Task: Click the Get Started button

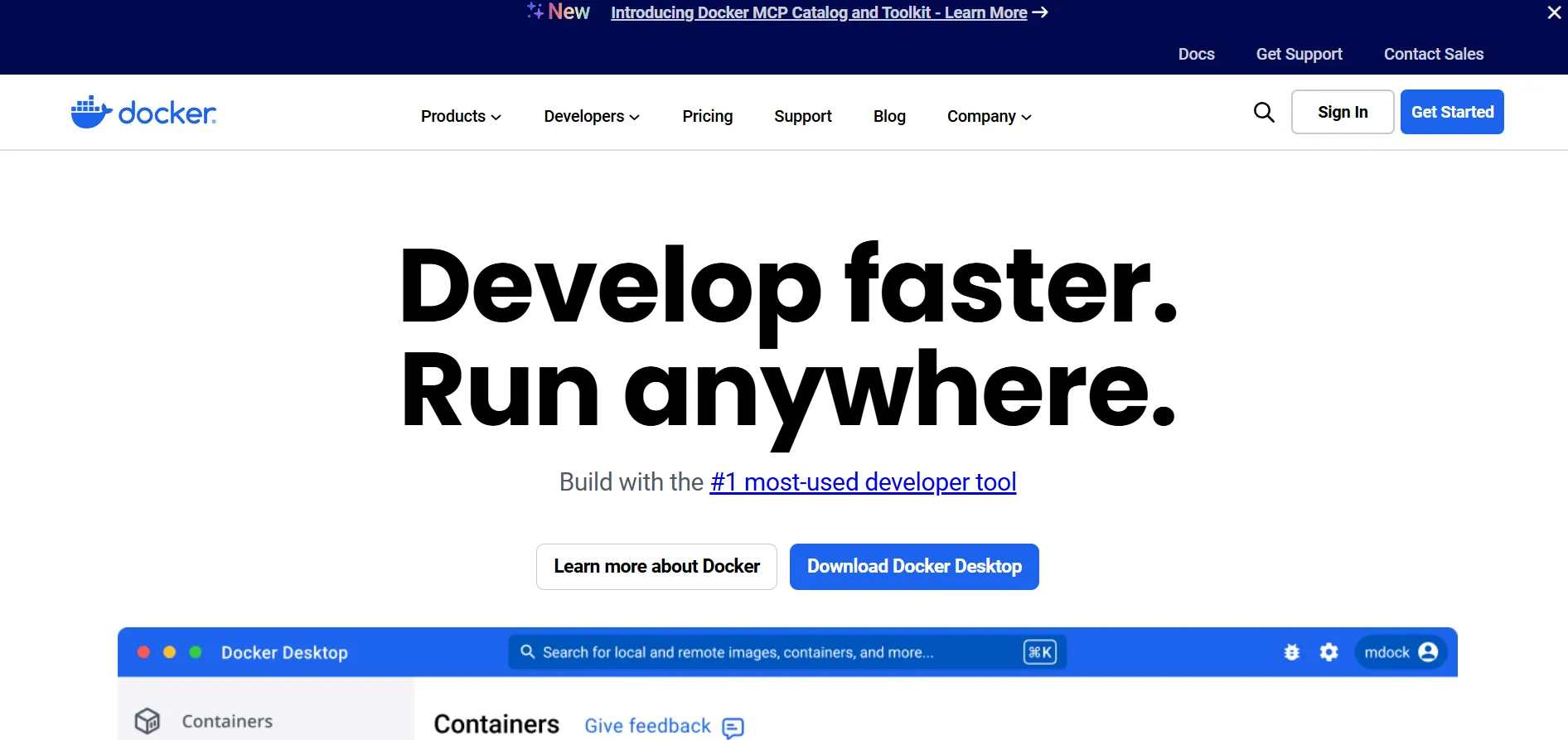Action: pos(1452,112)
